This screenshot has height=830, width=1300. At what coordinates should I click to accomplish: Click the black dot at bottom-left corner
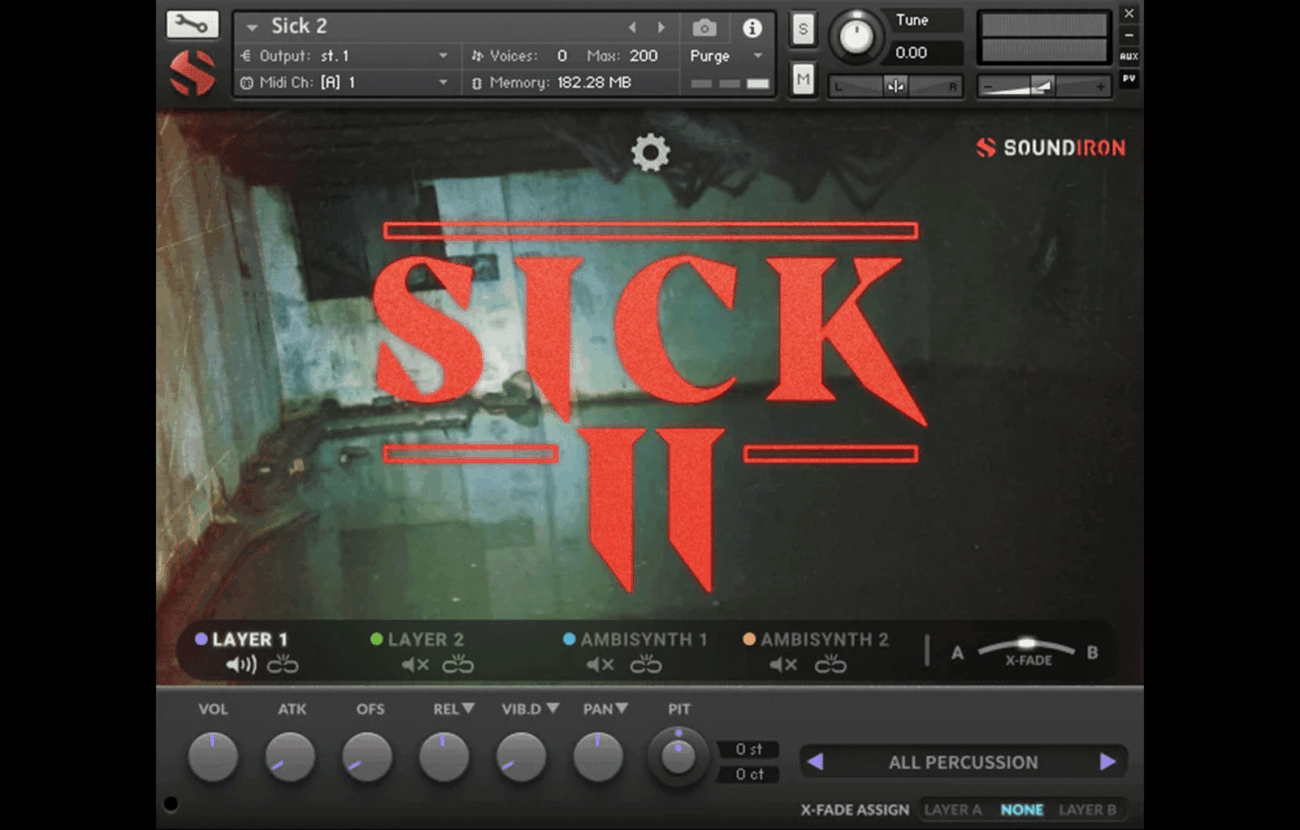(x=170, y=803)
